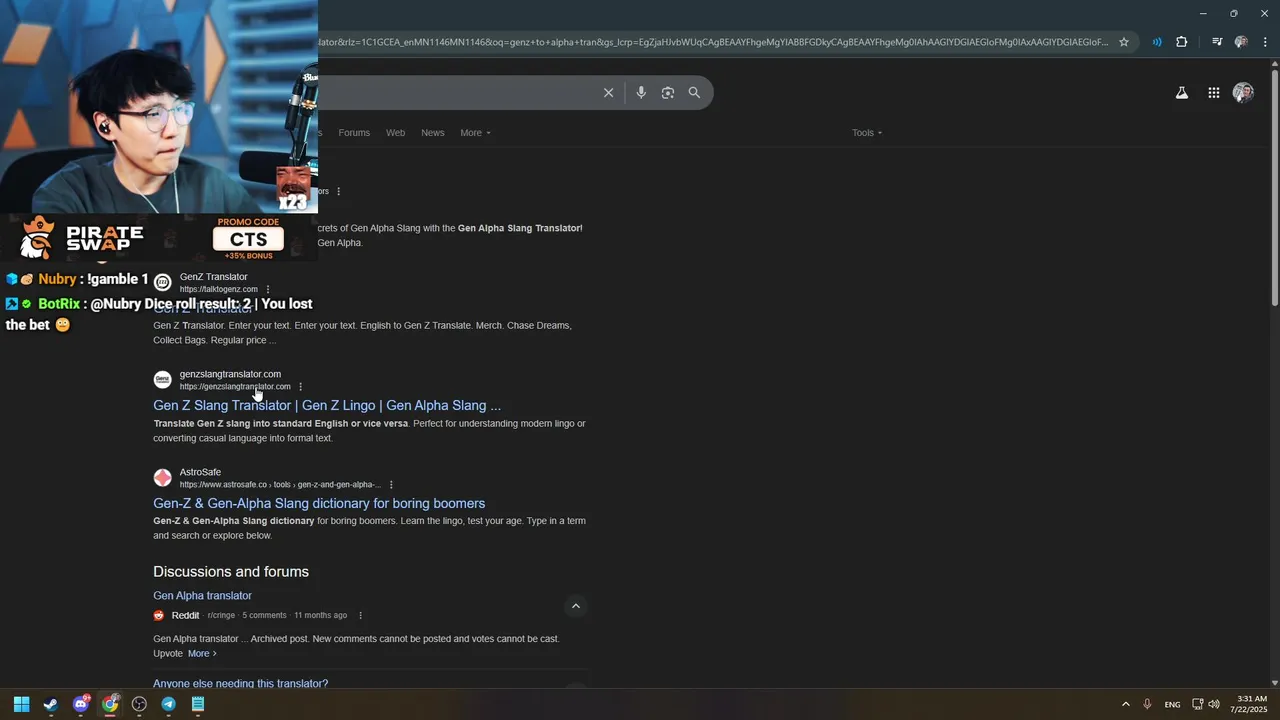
Task: Open OBS Studio from the taskbar
Action: click(x=139, y=704)
